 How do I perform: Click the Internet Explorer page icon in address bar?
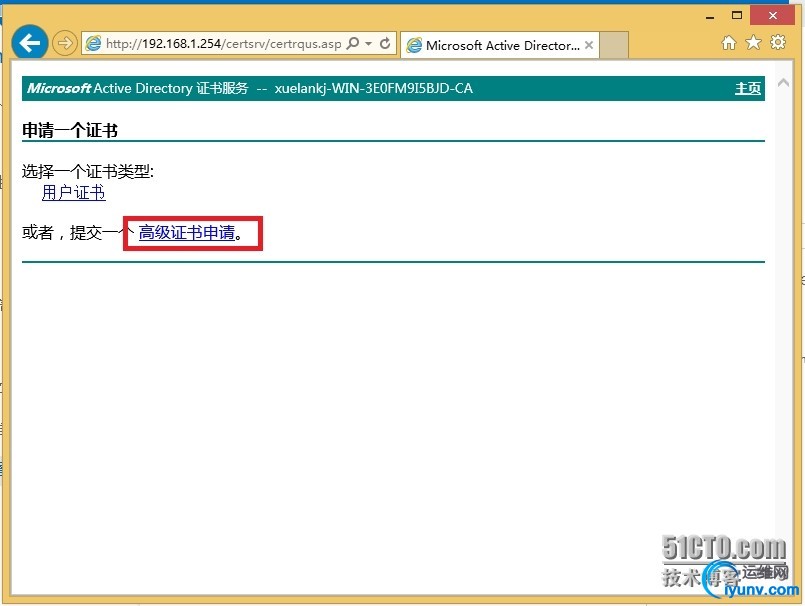[93, 43]
